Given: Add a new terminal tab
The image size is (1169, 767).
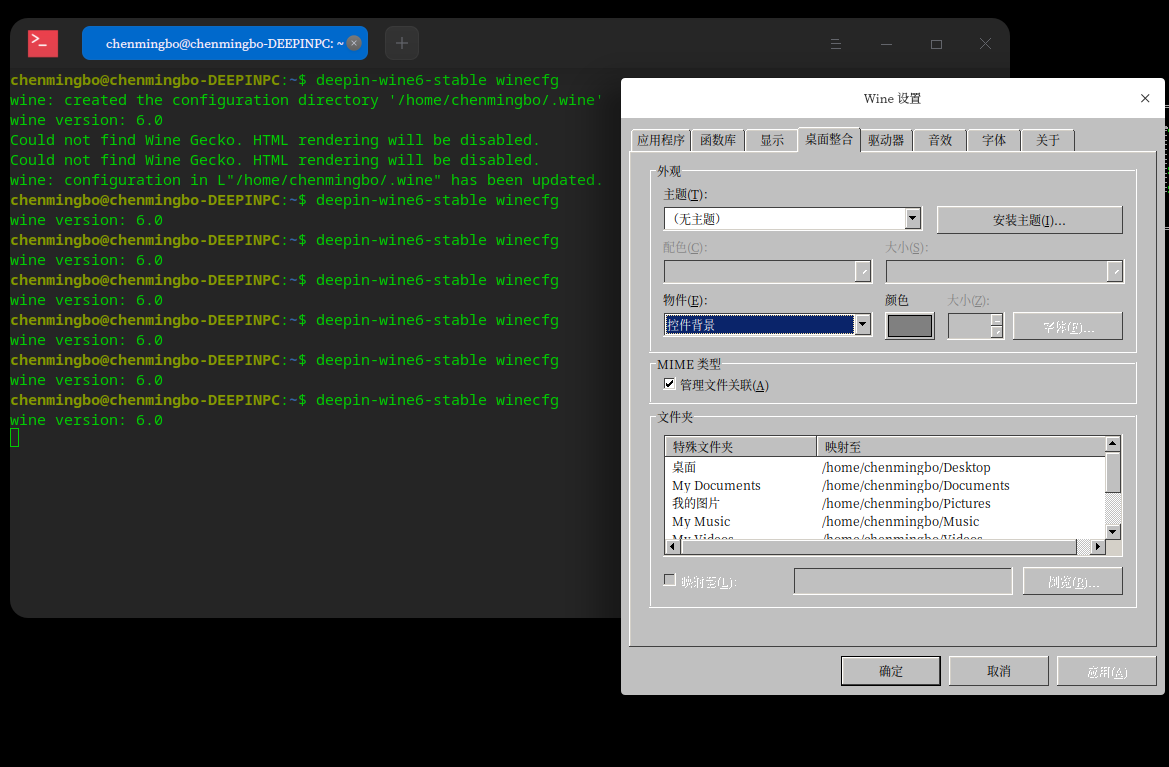Looking at the screenshot, I should tap(402, 43).
